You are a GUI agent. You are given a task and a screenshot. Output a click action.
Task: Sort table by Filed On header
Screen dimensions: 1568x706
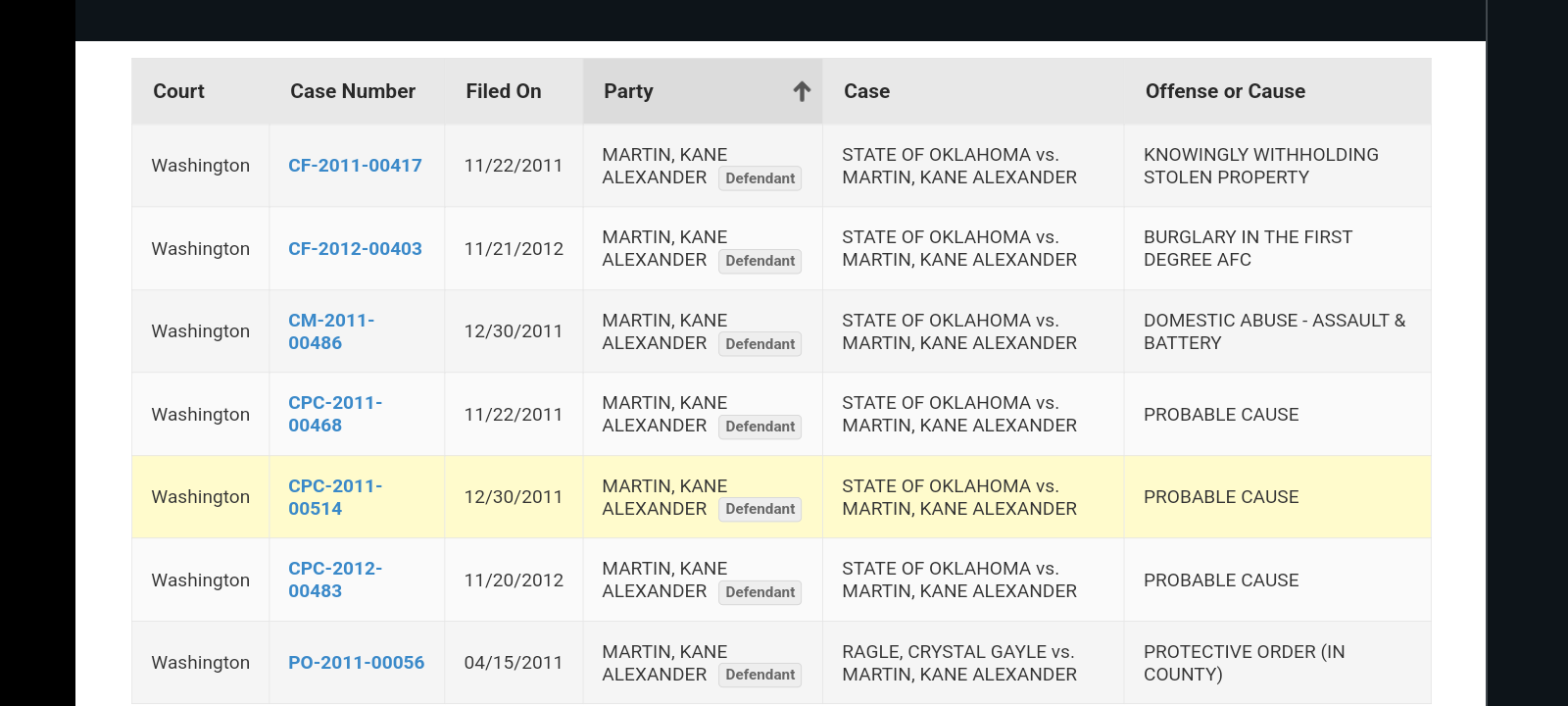[504, 91]
